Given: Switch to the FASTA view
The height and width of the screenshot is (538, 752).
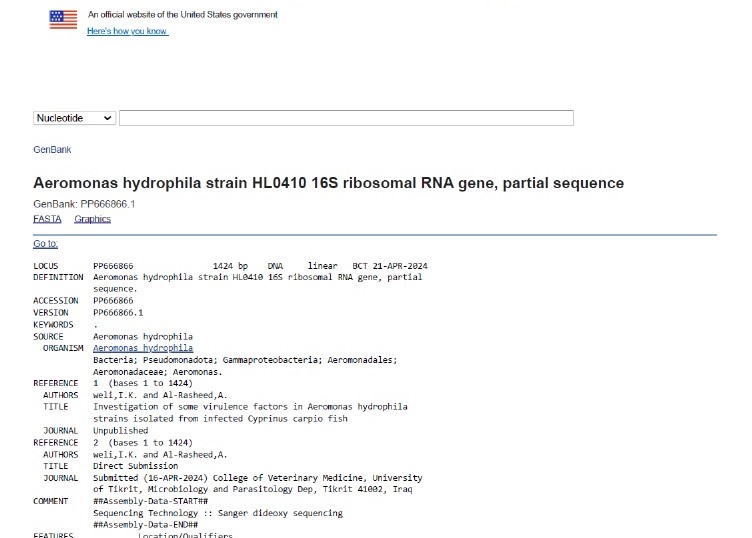Looking at the screenshot, I should pos(47,219).
